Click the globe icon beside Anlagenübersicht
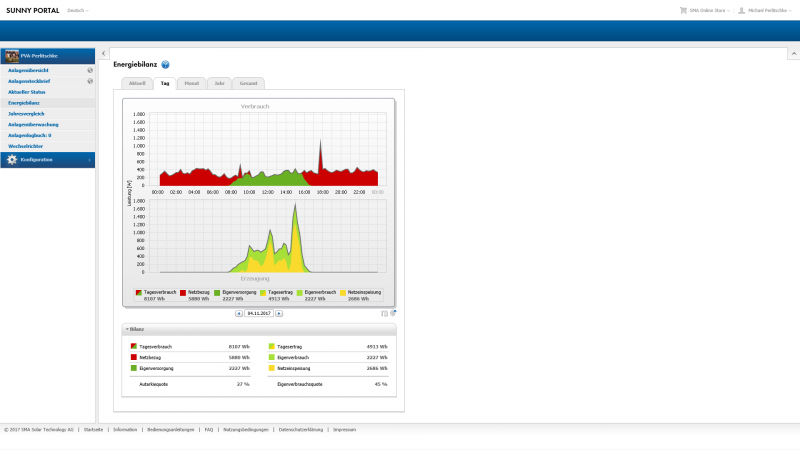The image size is (800, 450). pos(90,70)
